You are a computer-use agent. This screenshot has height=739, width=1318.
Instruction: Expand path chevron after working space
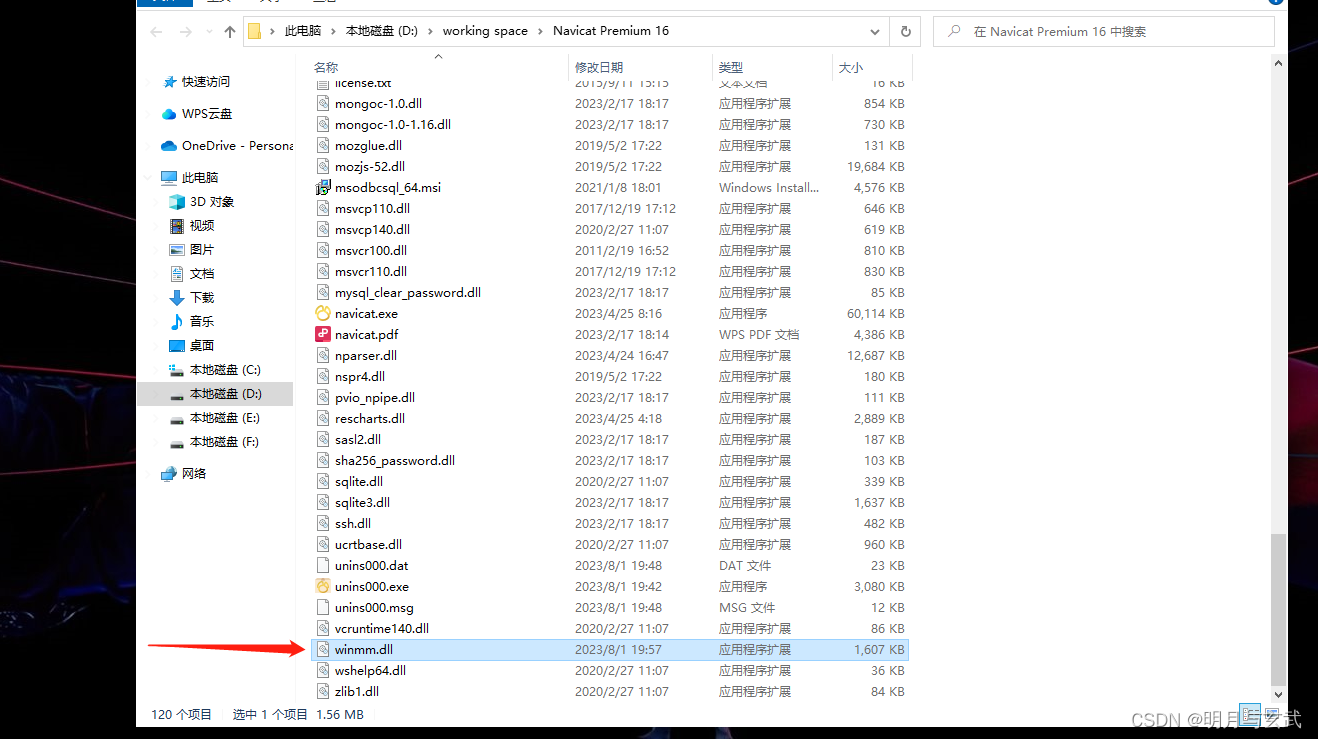540,31
